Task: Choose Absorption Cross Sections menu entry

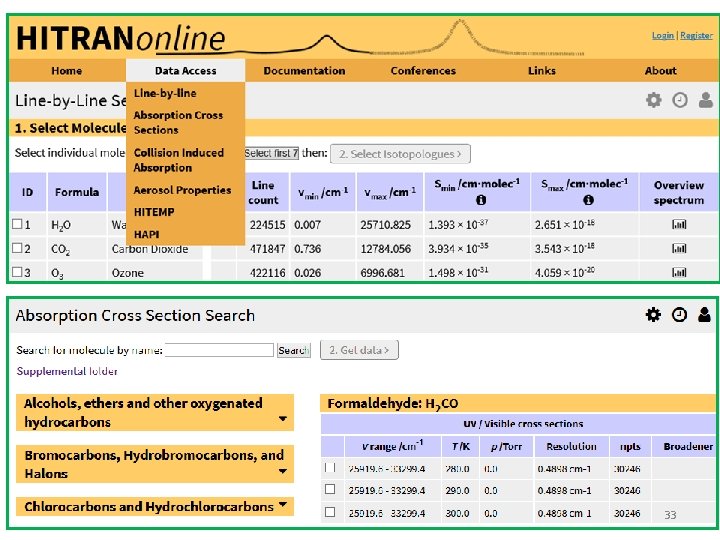Action: pyautogui.click(x=178, y=123)
